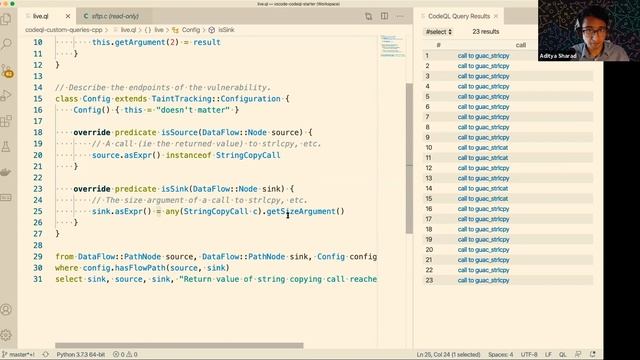Click line number 29 in gutter
This screenshot has width=640, height=360.
click(x=38, y=256)
